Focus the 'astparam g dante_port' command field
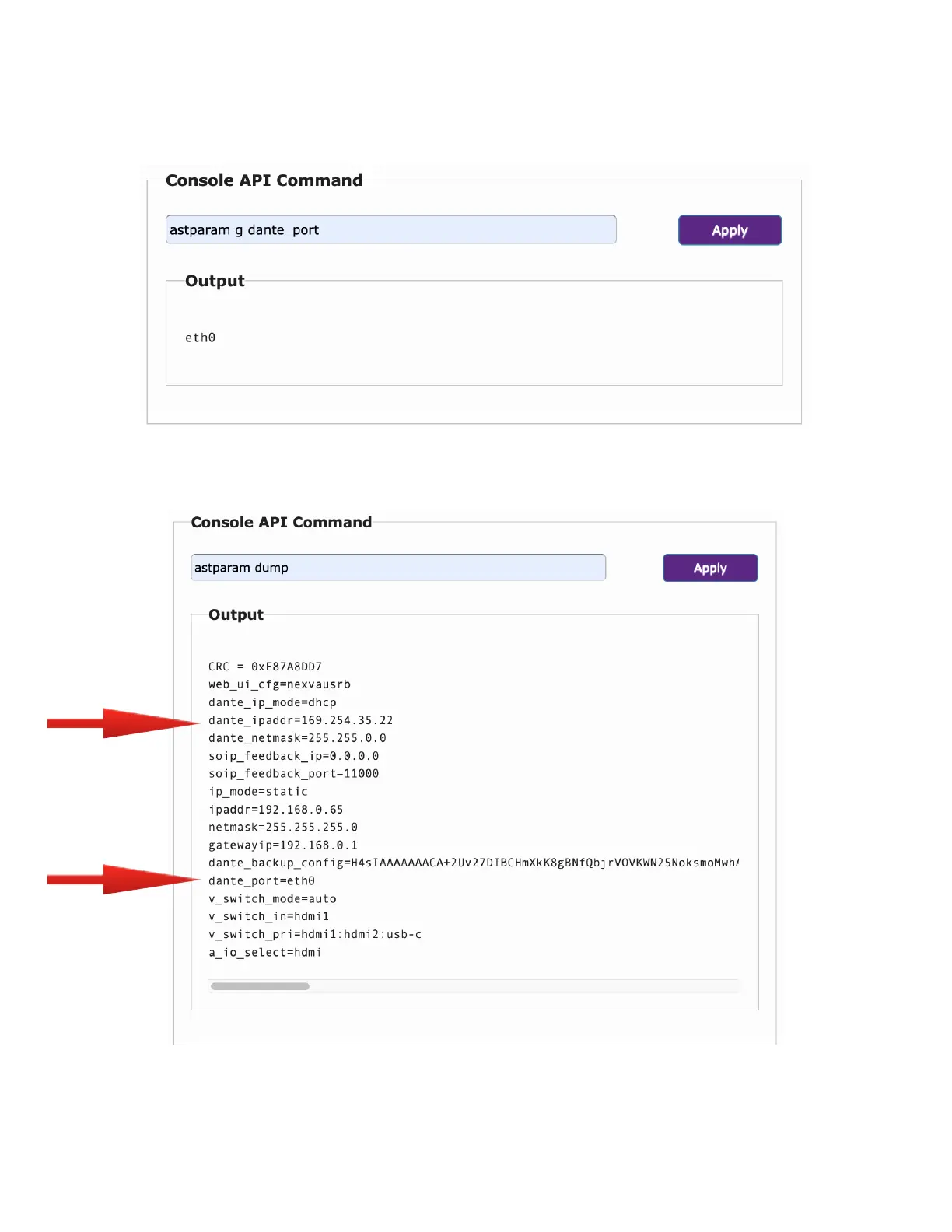 (390, 230)
